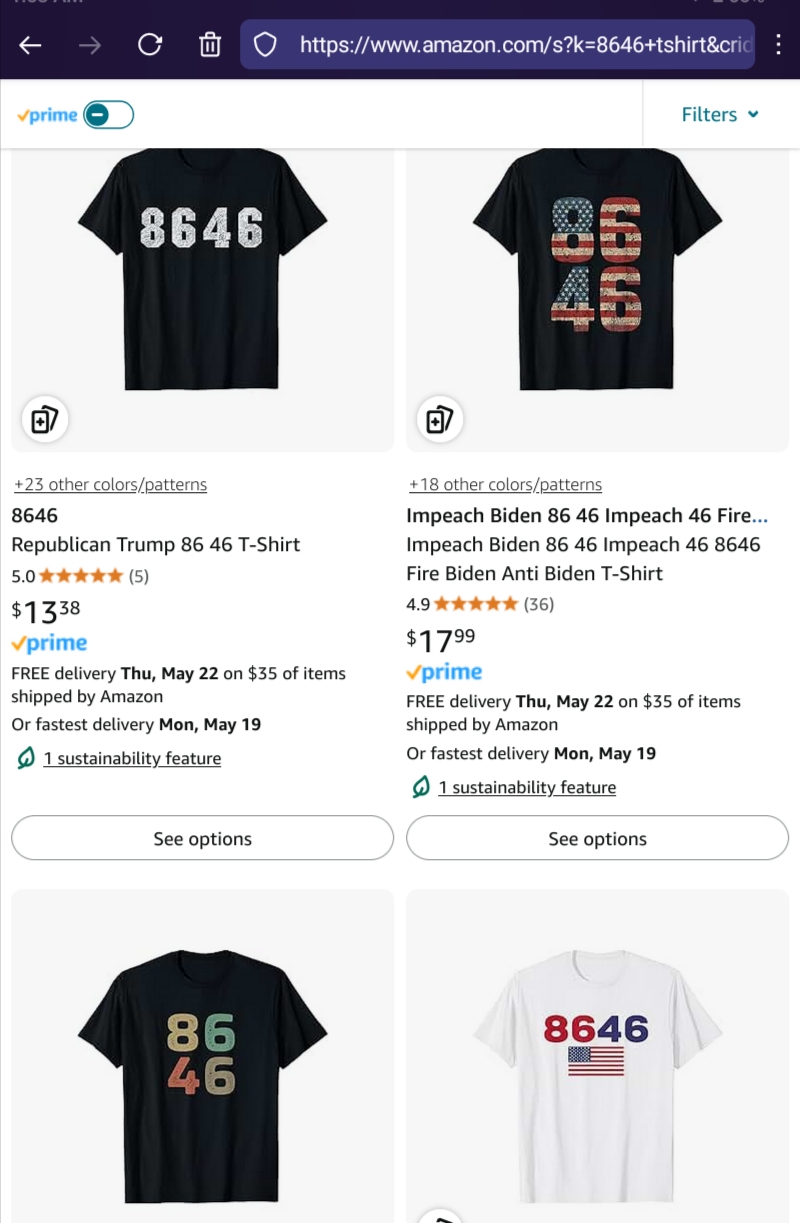Image resolution: width=800 pixels, height=1223 pixels.
Task: Show +18 other colors/patterns
Action: pyautogui.click(x=505, y=485)
